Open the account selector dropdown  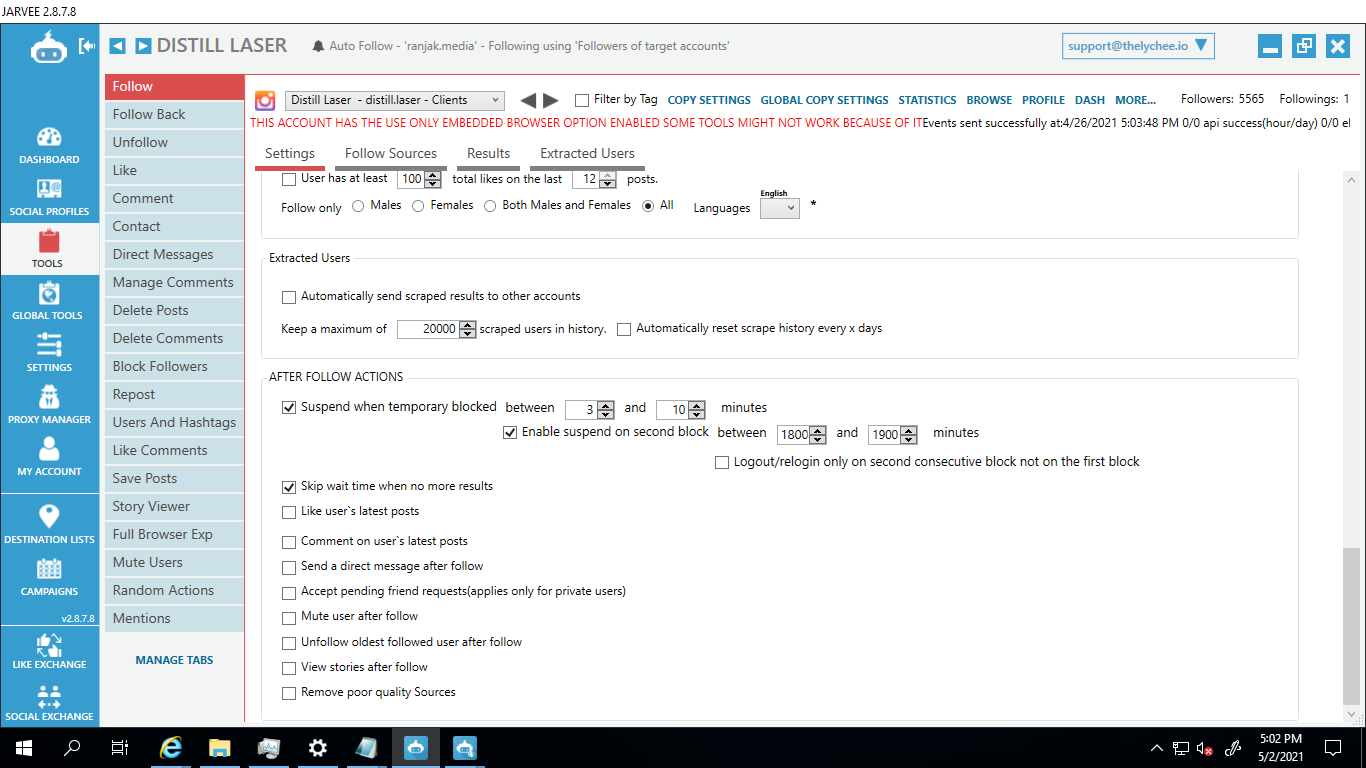click(395, 100)
